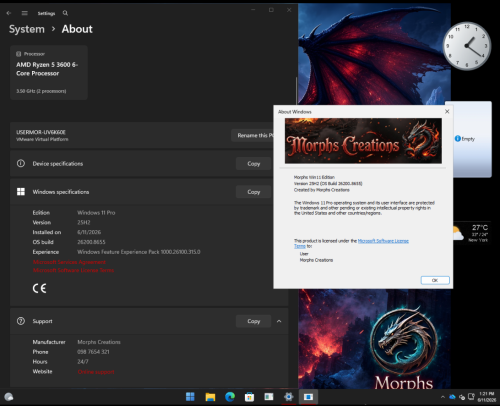
Task: Open the Microsoft Services Agreement link
Action: (69, 262)
